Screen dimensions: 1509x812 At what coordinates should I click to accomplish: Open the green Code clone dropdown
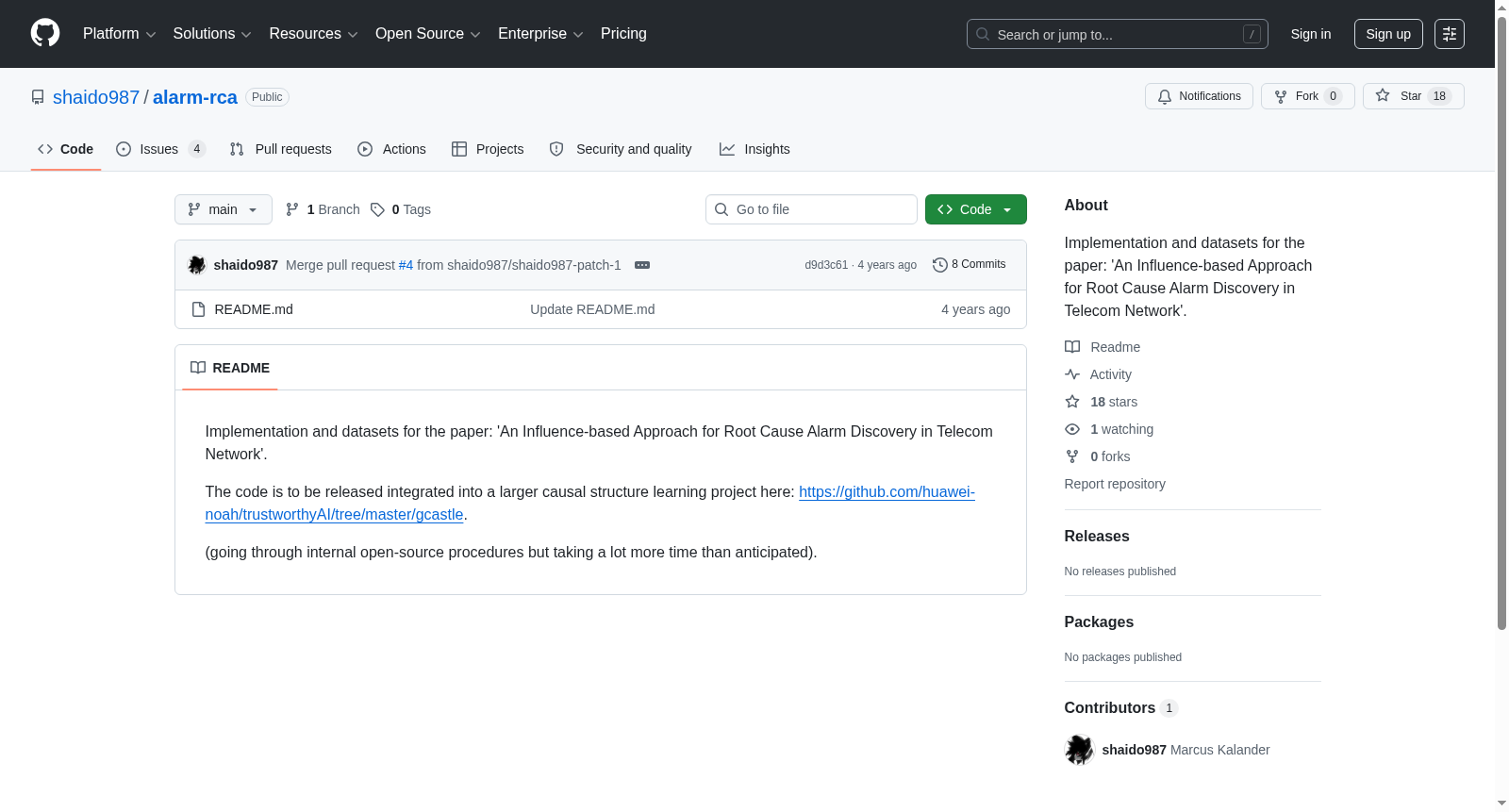click(x=976, y=209)
